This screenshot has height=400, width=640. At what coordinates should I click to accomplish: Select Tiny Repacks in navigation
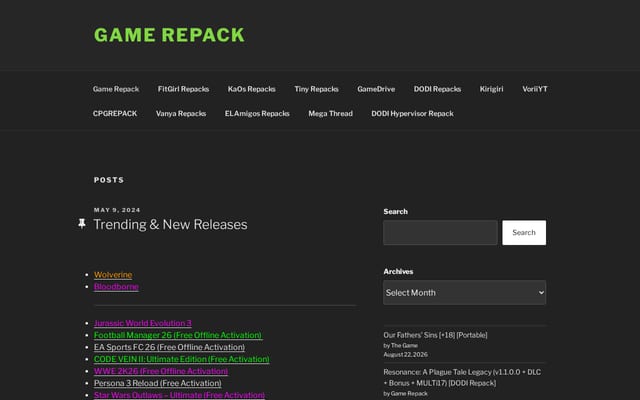316,89
